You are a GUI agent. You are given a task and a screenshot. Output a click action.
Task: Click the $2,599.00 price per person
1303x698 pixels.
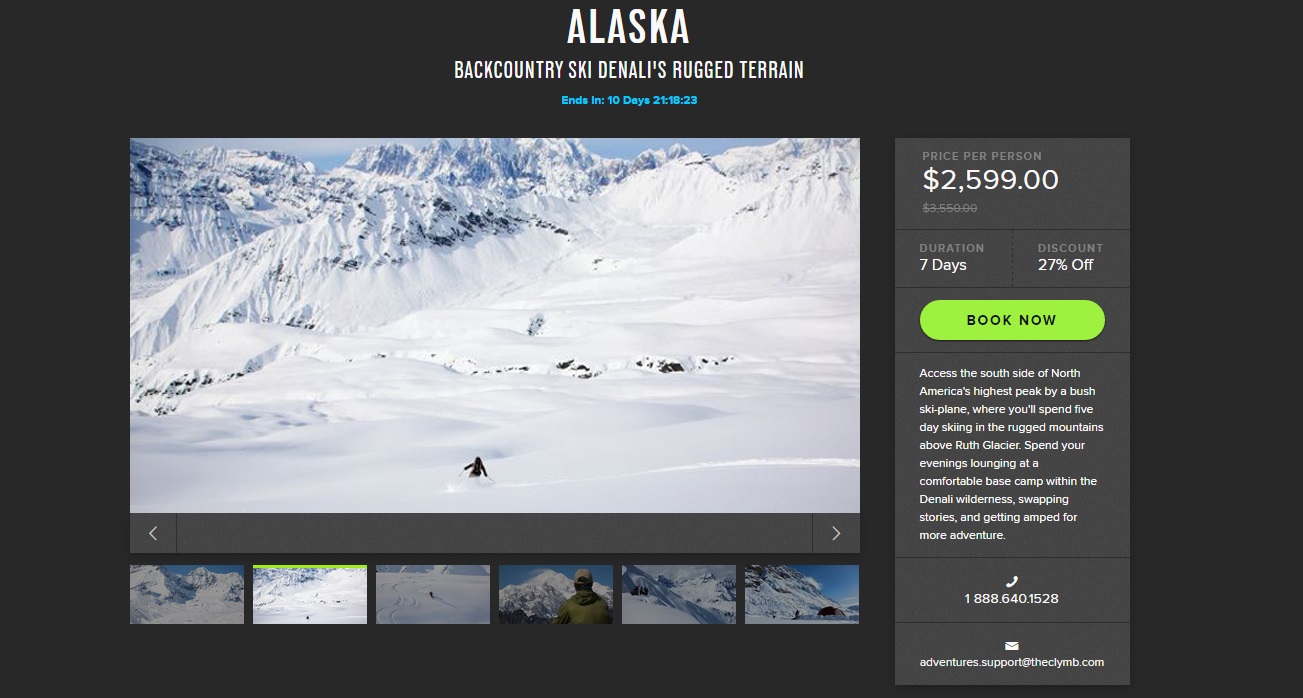click(990, 180)
